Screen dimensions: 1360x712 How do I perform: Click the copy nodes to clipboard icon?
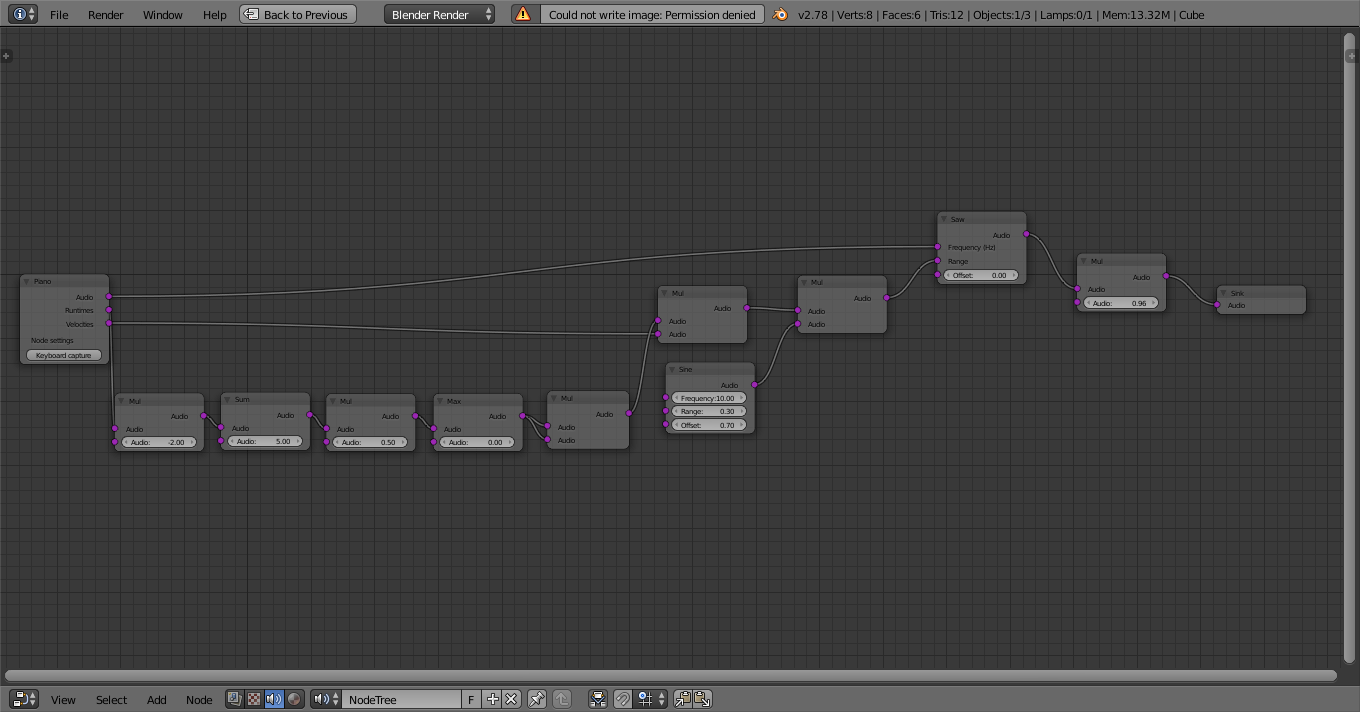(x=683, y=699)
